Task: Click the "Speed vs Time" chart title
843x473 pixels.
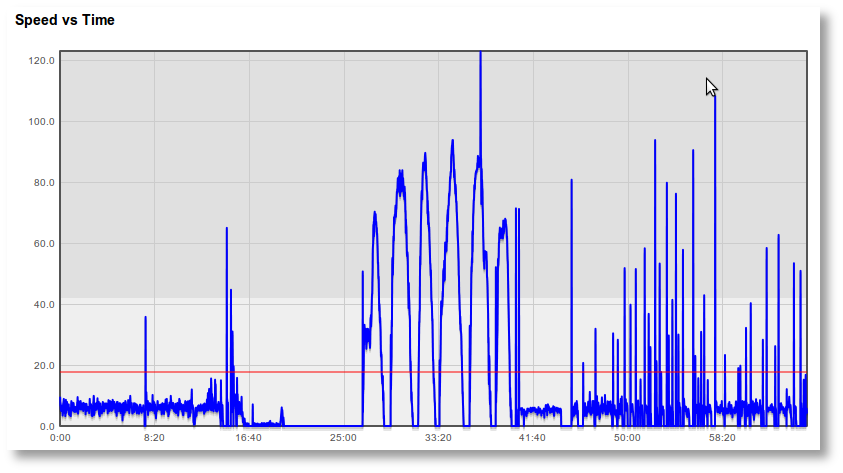Action: coord(65,20)
